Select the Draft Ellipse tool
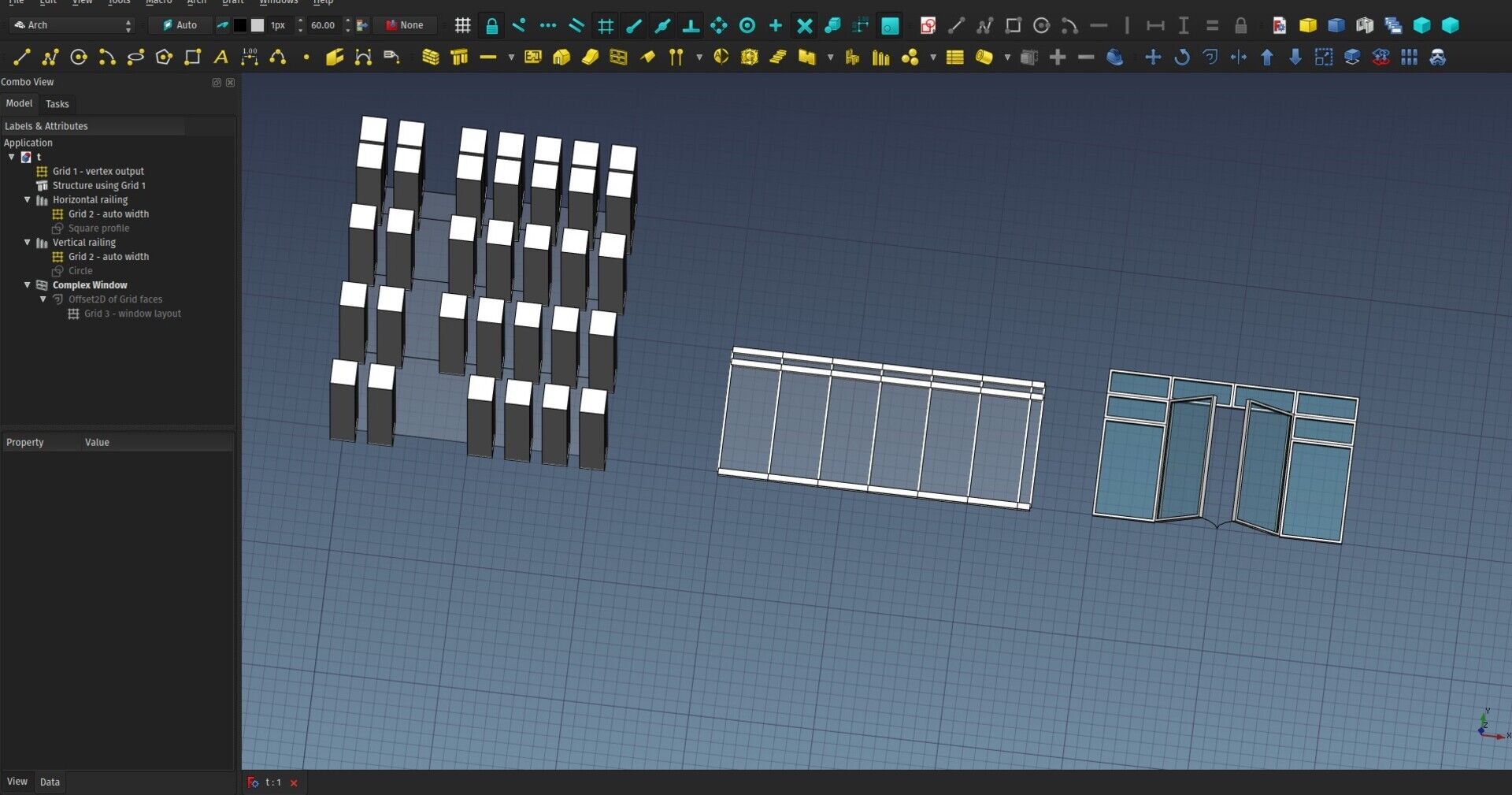 [x=135, y=57]
